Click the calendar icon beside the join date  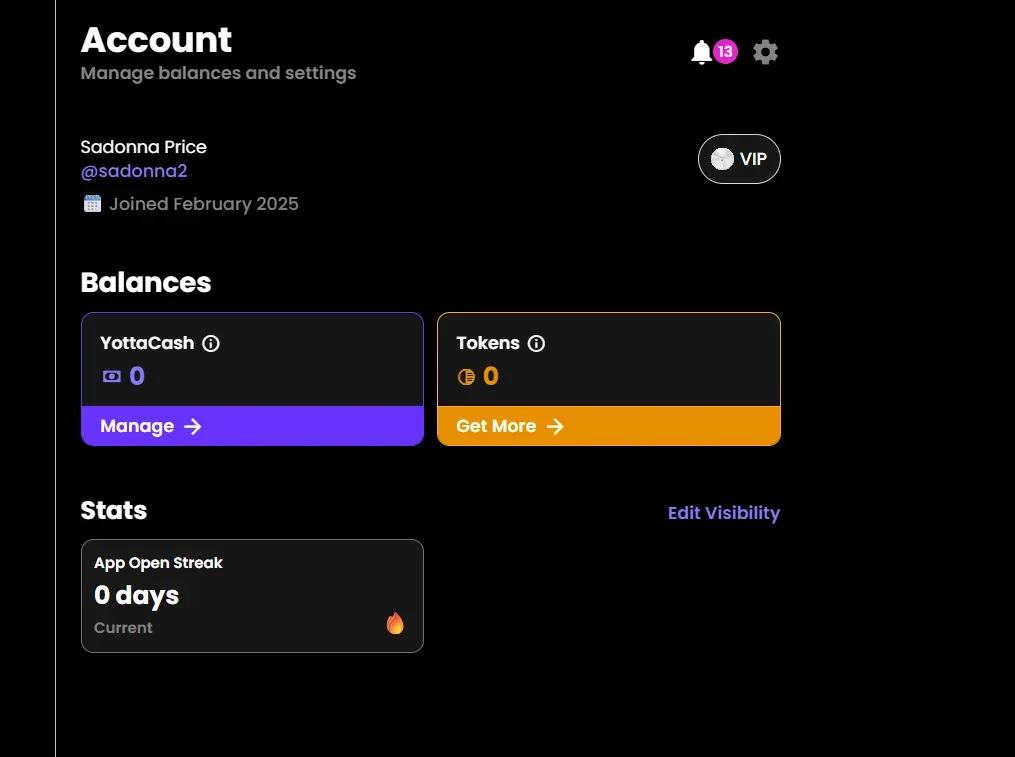tap(92, 202)
